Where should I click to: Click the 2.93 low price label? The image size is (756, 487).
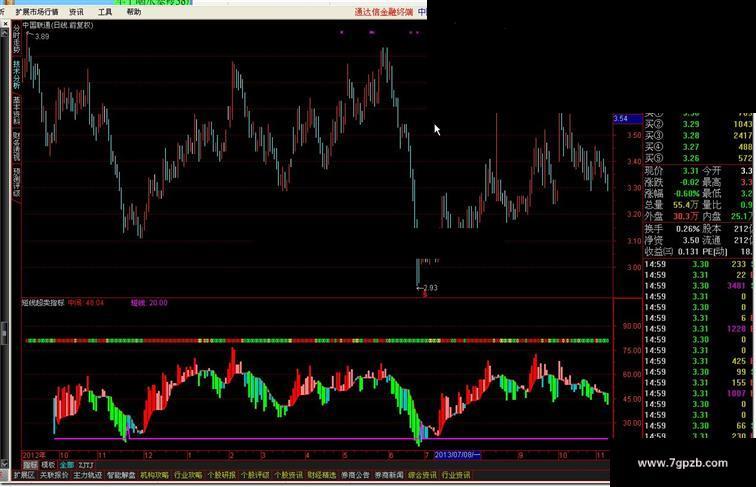point(430,288)
